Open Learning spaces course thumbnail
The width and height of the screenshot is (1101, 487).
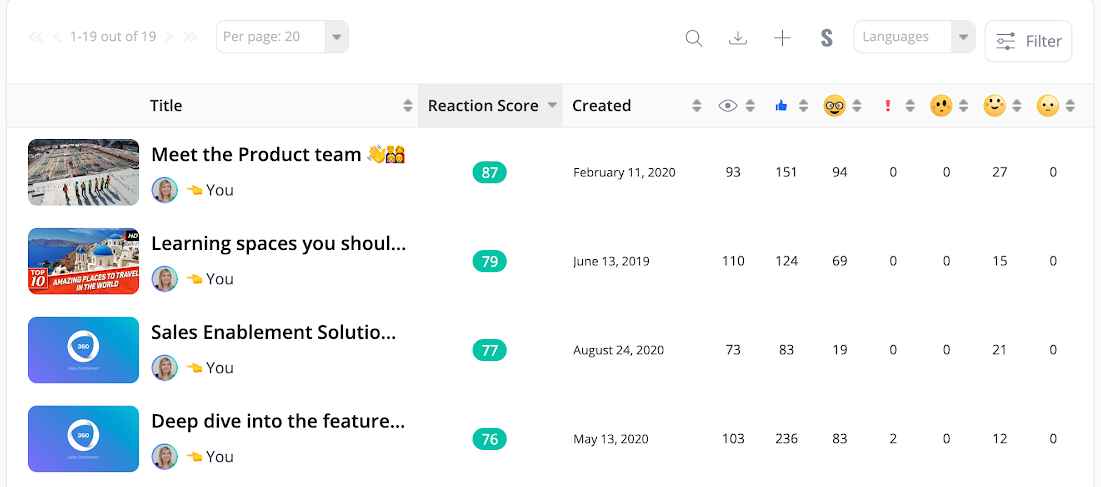coord(84,261)
